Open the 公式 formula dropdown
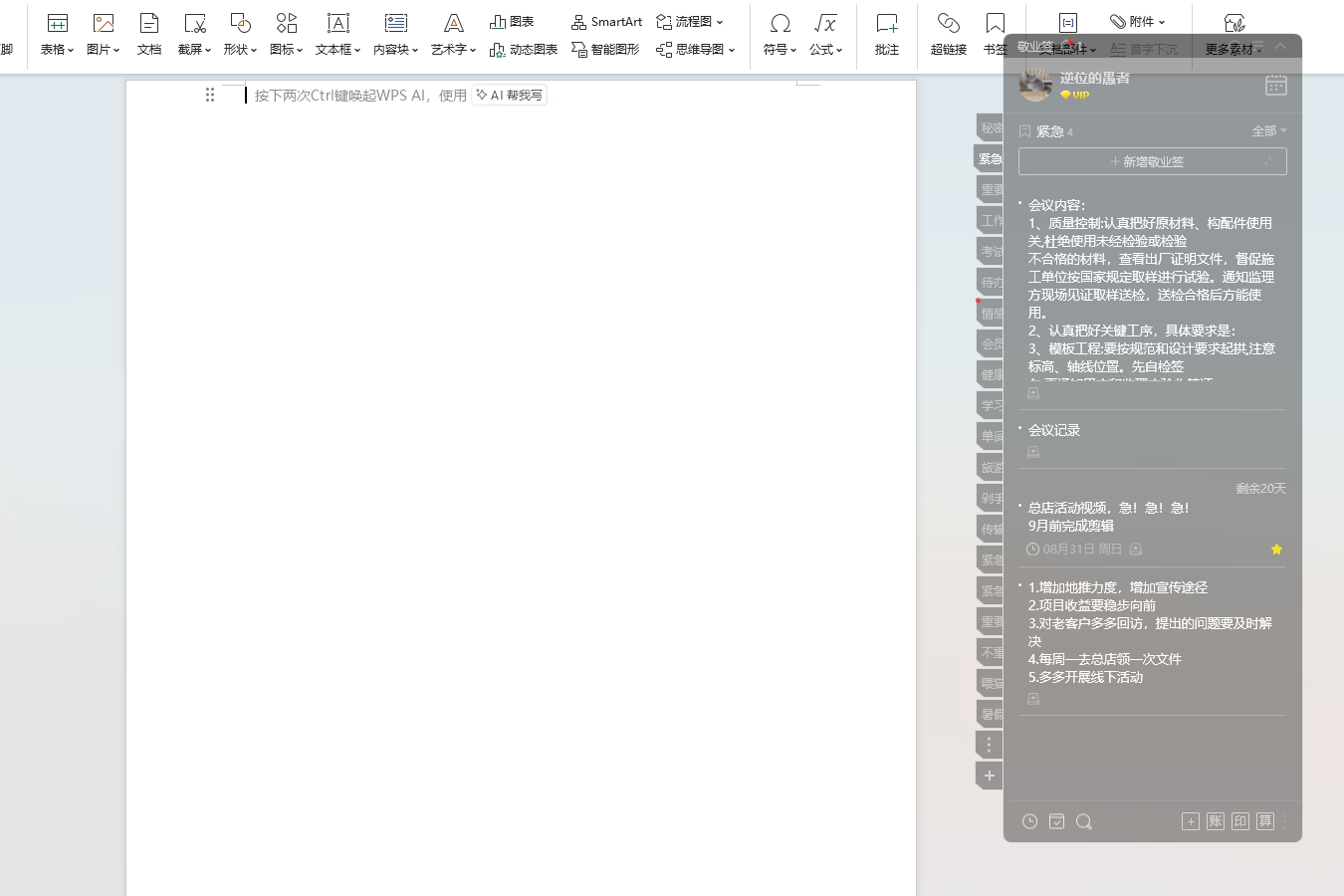 tap(826, 34)
